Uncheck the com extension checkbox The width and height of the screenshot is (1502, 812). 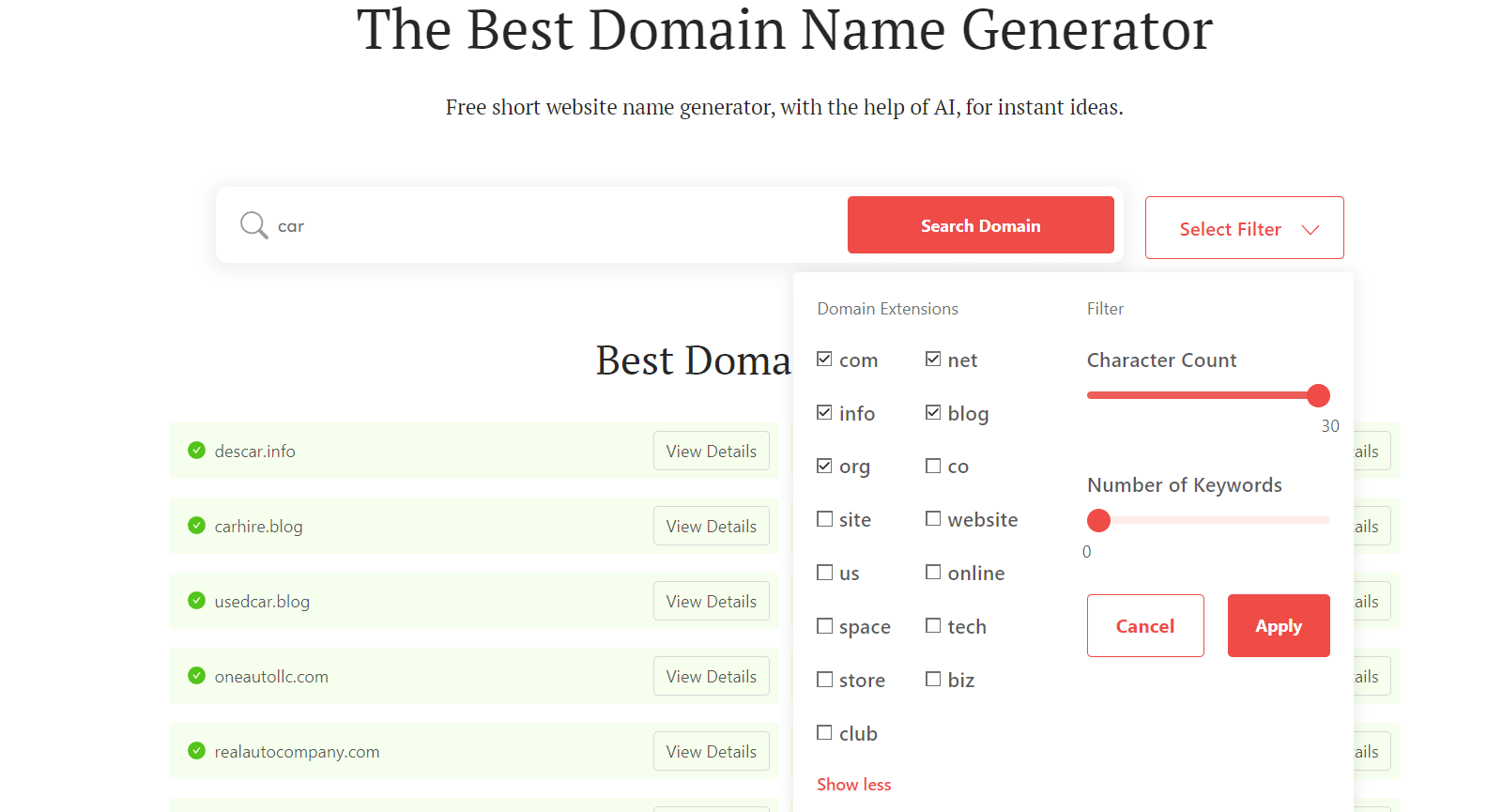tap(824, 360)
